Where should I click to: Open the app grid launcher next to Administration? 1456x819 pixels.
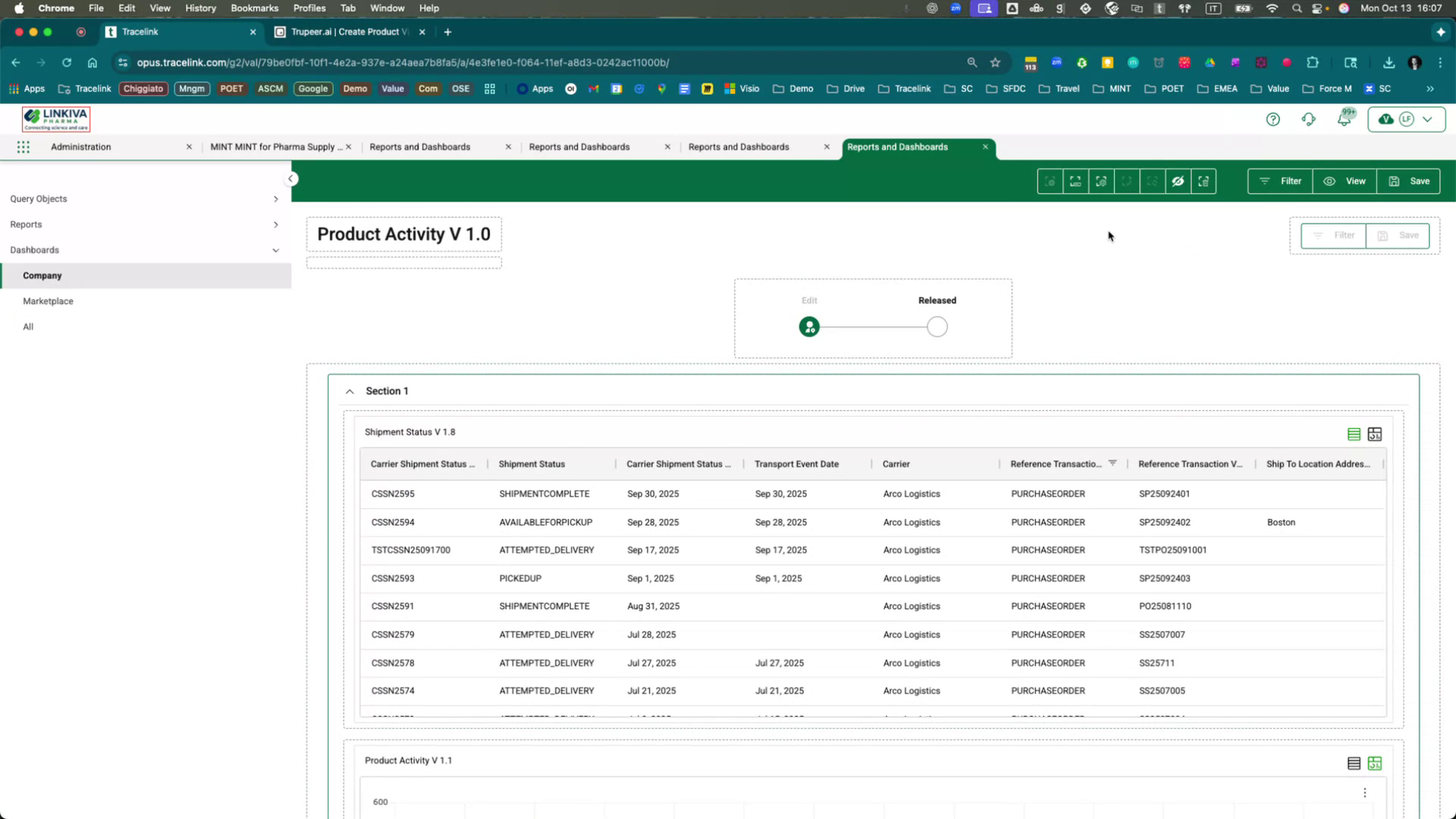[23, 146]
